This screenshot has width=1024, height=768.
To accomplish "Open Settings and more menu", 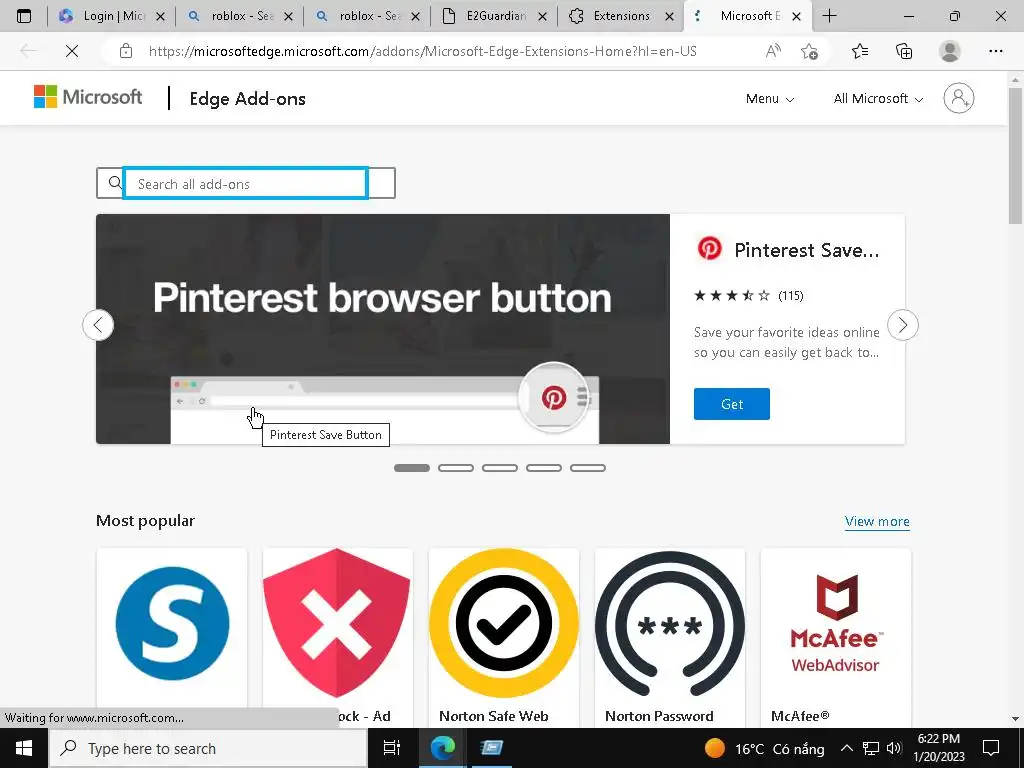I will (995, 51).
